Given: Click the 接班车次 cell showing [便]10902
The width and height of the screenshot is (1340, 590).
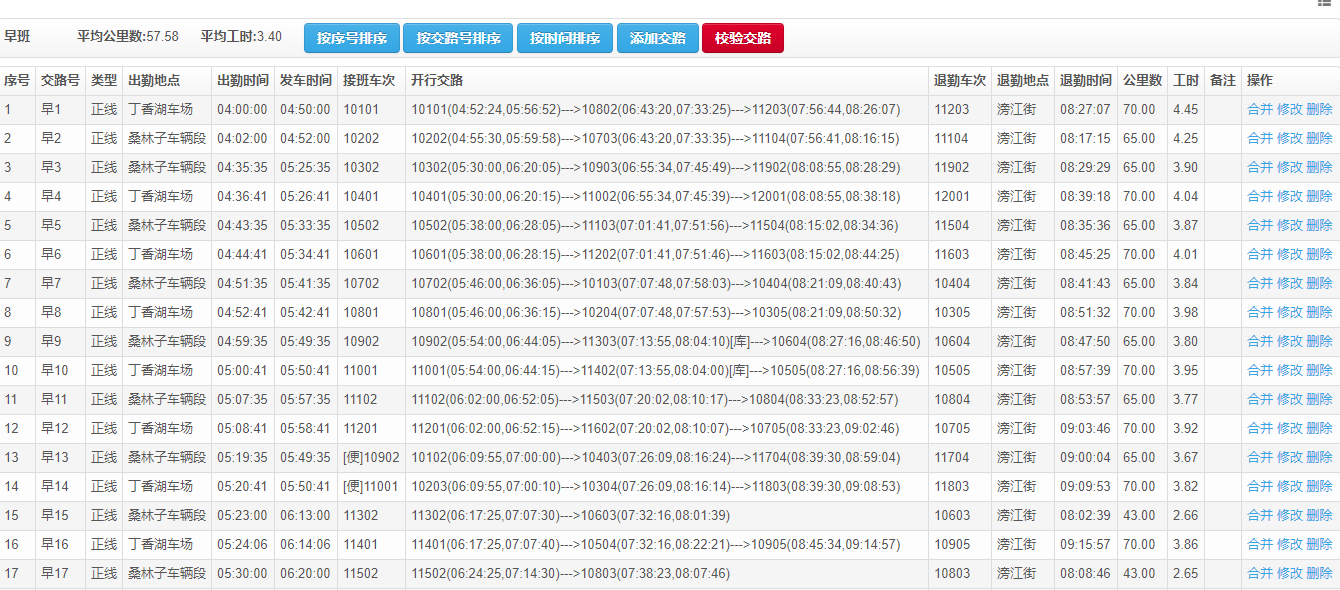Looking at the screenshot, I should pyautogui.click(x=371, y=458).
